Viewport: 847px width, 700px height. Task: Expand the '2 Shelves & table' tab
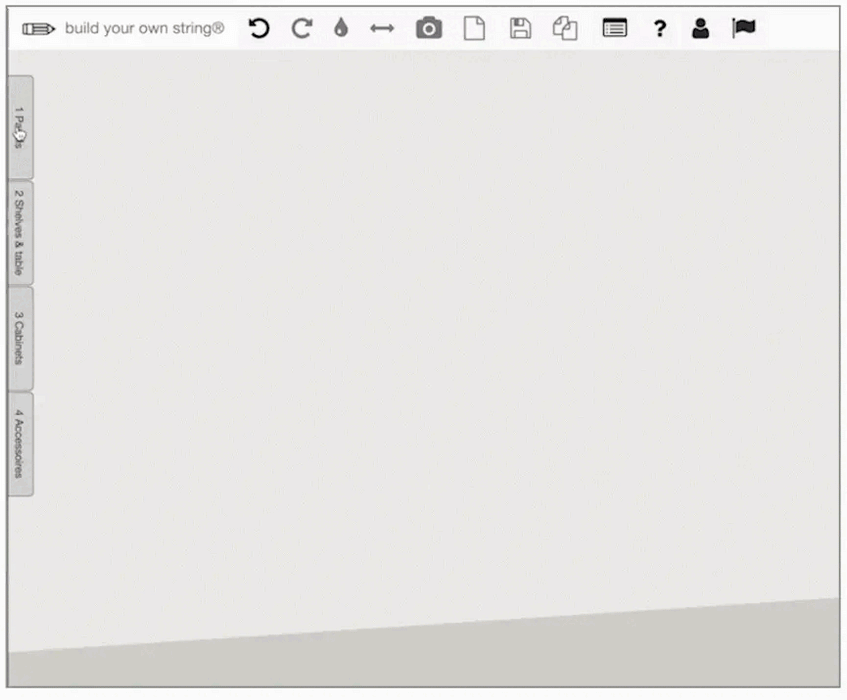(20, 233)
